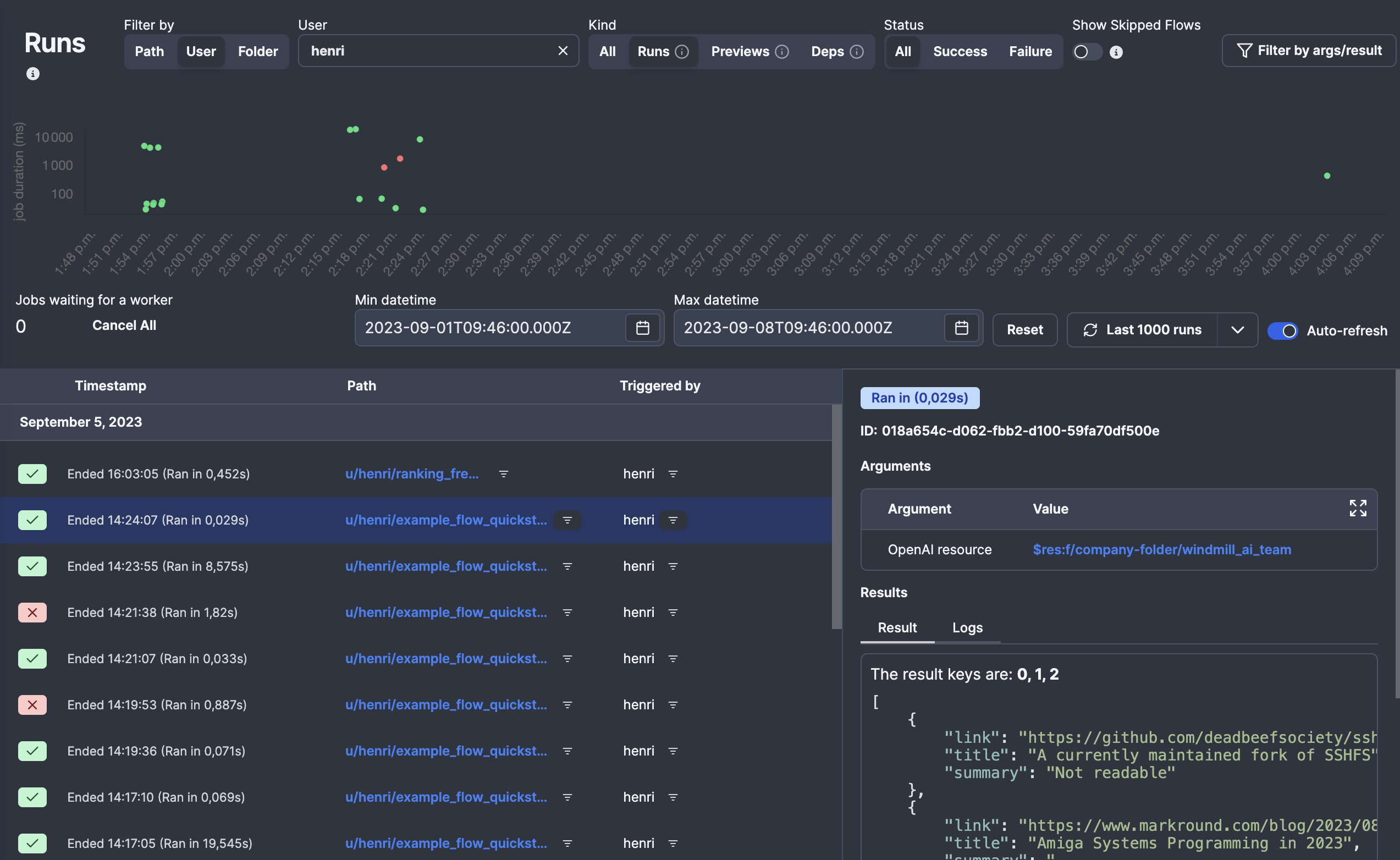The image size is (1400, 860).
Task: Click the funnel Filter by args/result button
Action: pos(1309,51)
